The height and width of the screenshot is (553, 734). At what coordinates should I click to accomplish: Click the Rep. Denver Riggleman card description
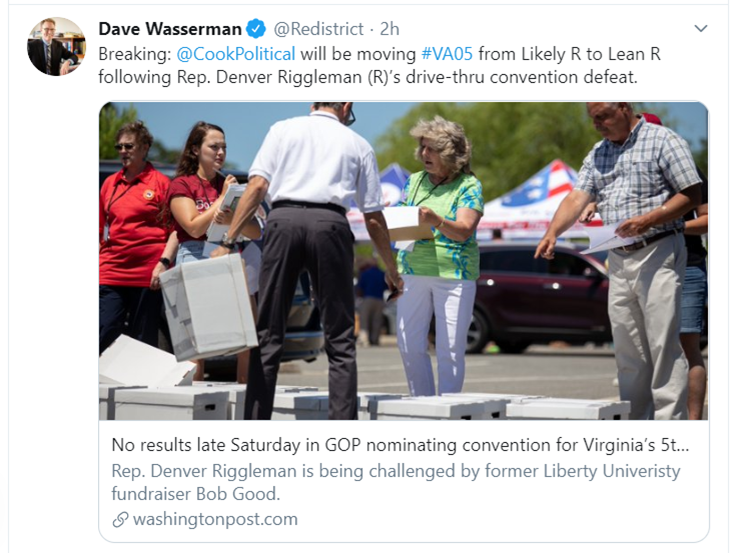396,482
